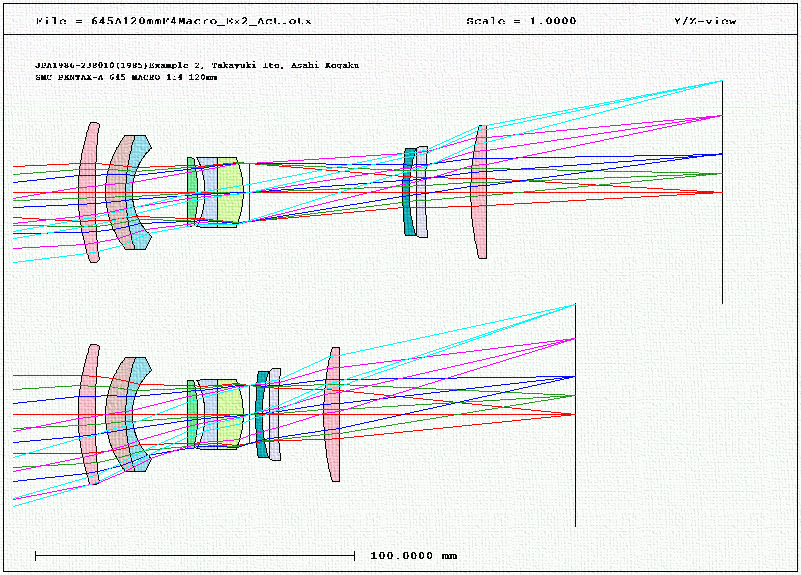This screenshot has height=575, width=801.
Task: Select the teal lens element in upper diagram
Action: 409,192
